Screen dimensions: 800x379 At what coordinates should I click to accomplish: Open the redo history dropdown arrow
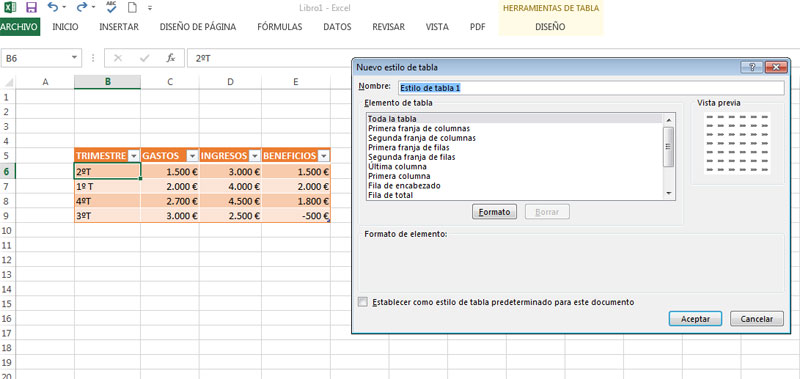(93, 8)
